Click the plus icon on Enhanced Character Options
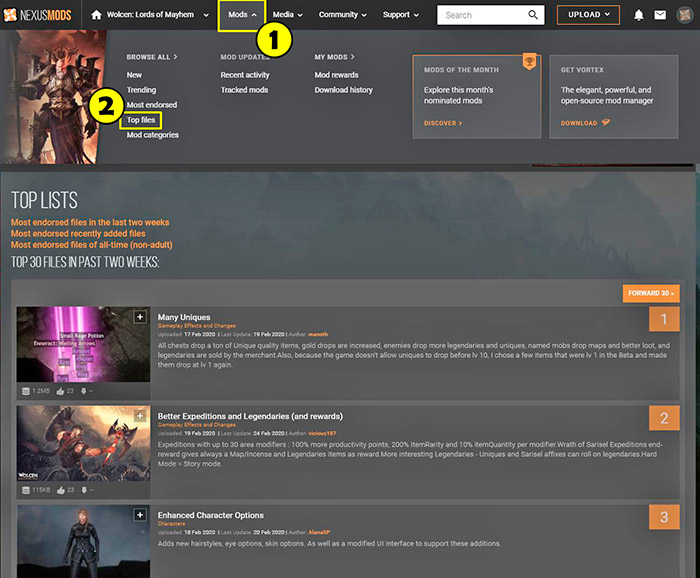The height and width of the screenshot is (578, 700). pos(140,515)
